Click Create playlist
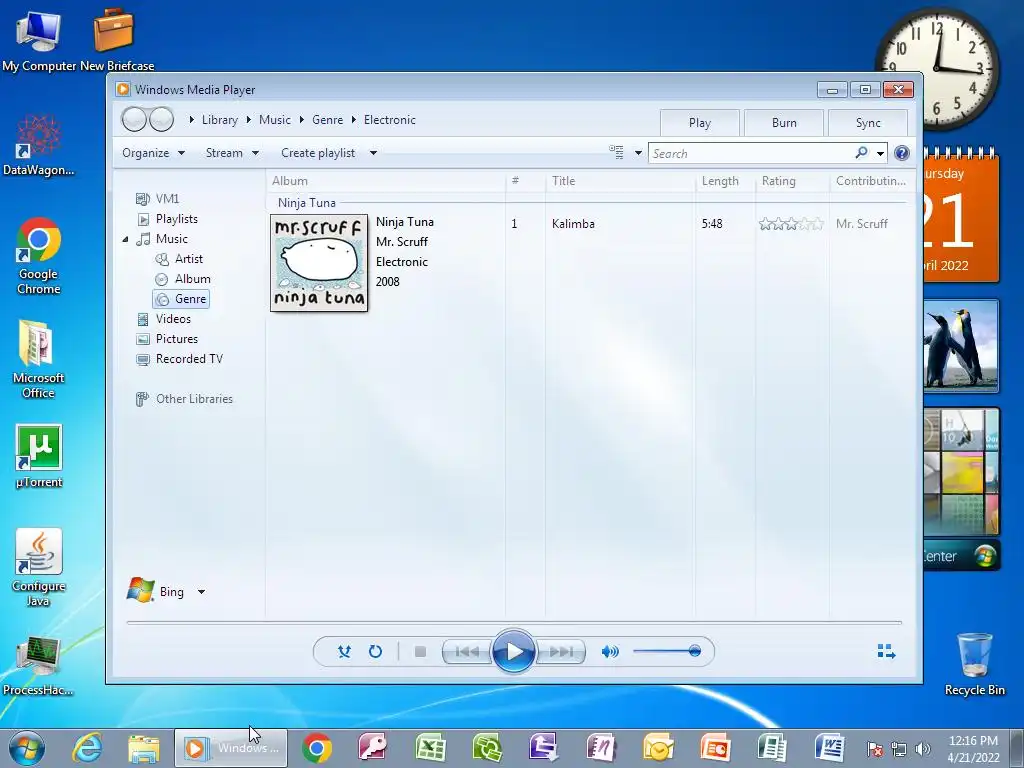This screenshot has width=1024, height=768. point(318,153)
